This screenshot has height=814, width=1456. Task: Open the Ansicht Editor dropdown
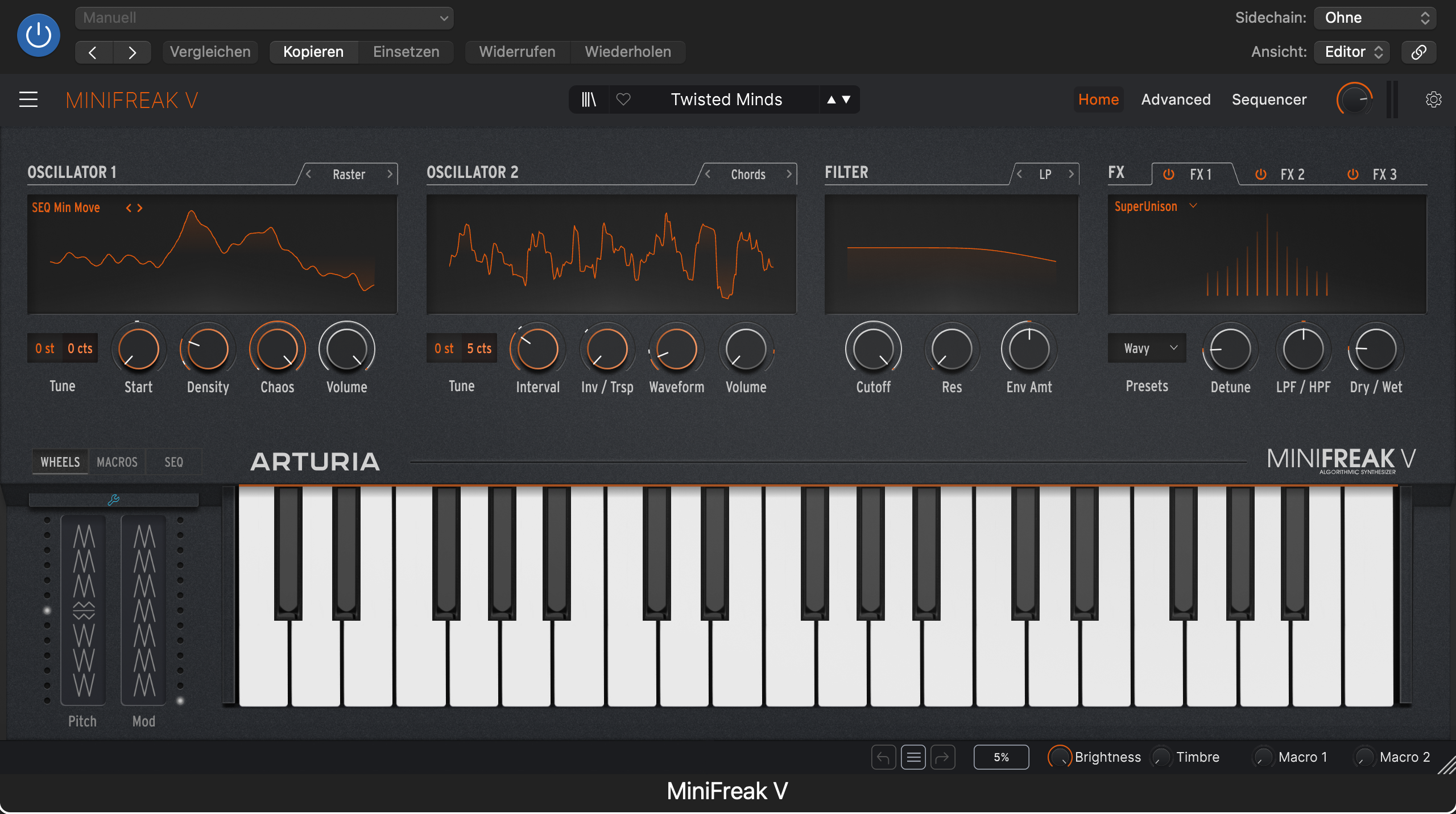(1352, 52)
